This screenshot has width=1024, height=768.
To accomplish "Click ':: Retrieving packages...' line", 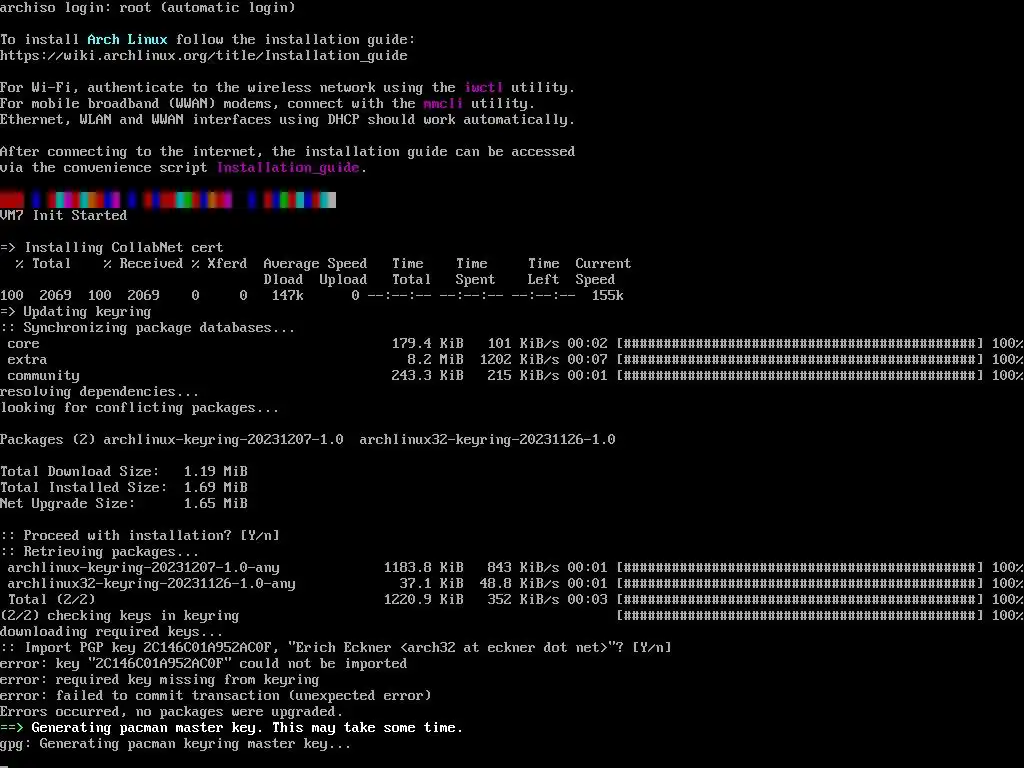I will point(100,551).
